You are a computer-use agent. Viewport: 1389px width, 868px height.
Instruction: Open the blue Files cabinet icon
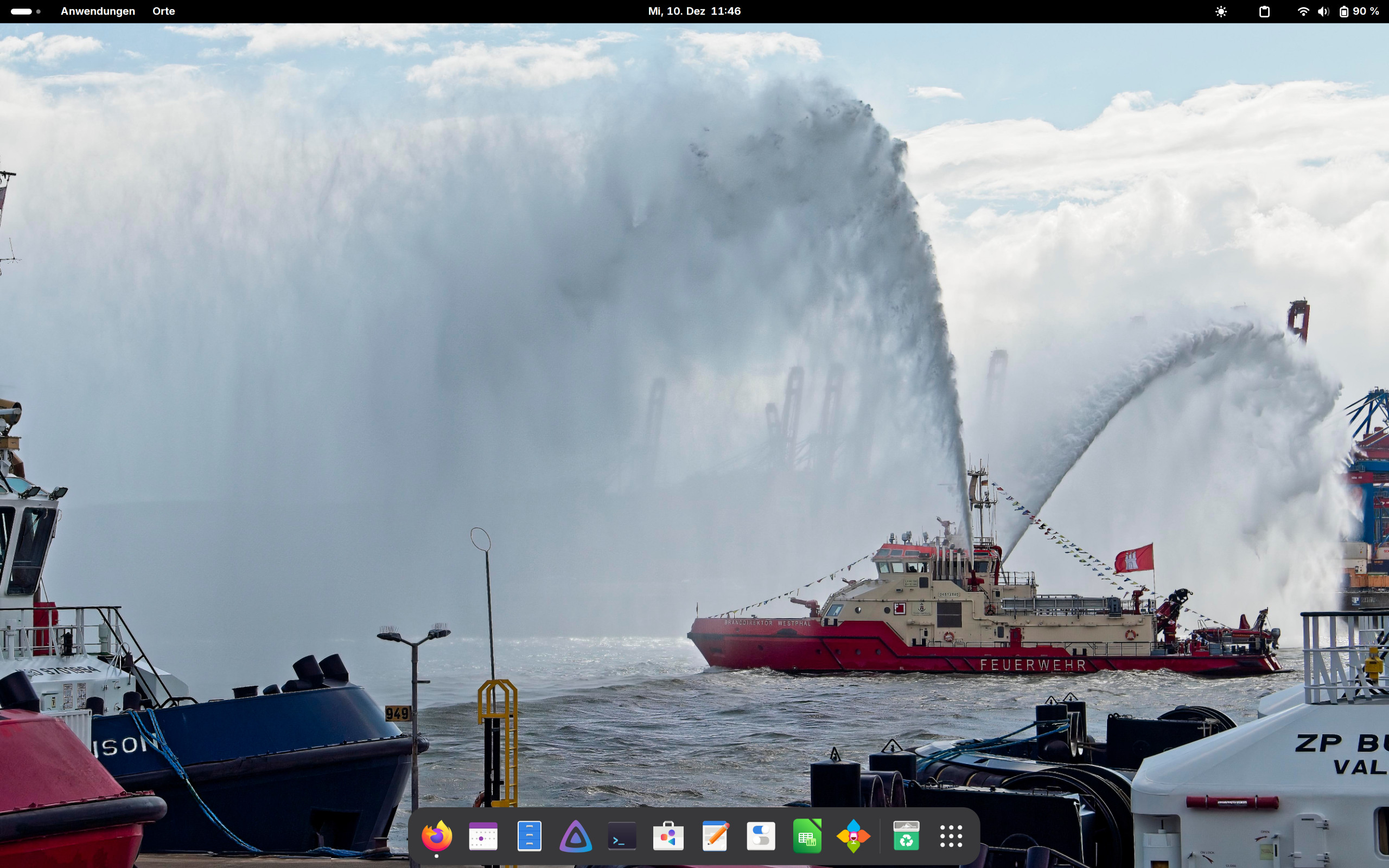529,837
